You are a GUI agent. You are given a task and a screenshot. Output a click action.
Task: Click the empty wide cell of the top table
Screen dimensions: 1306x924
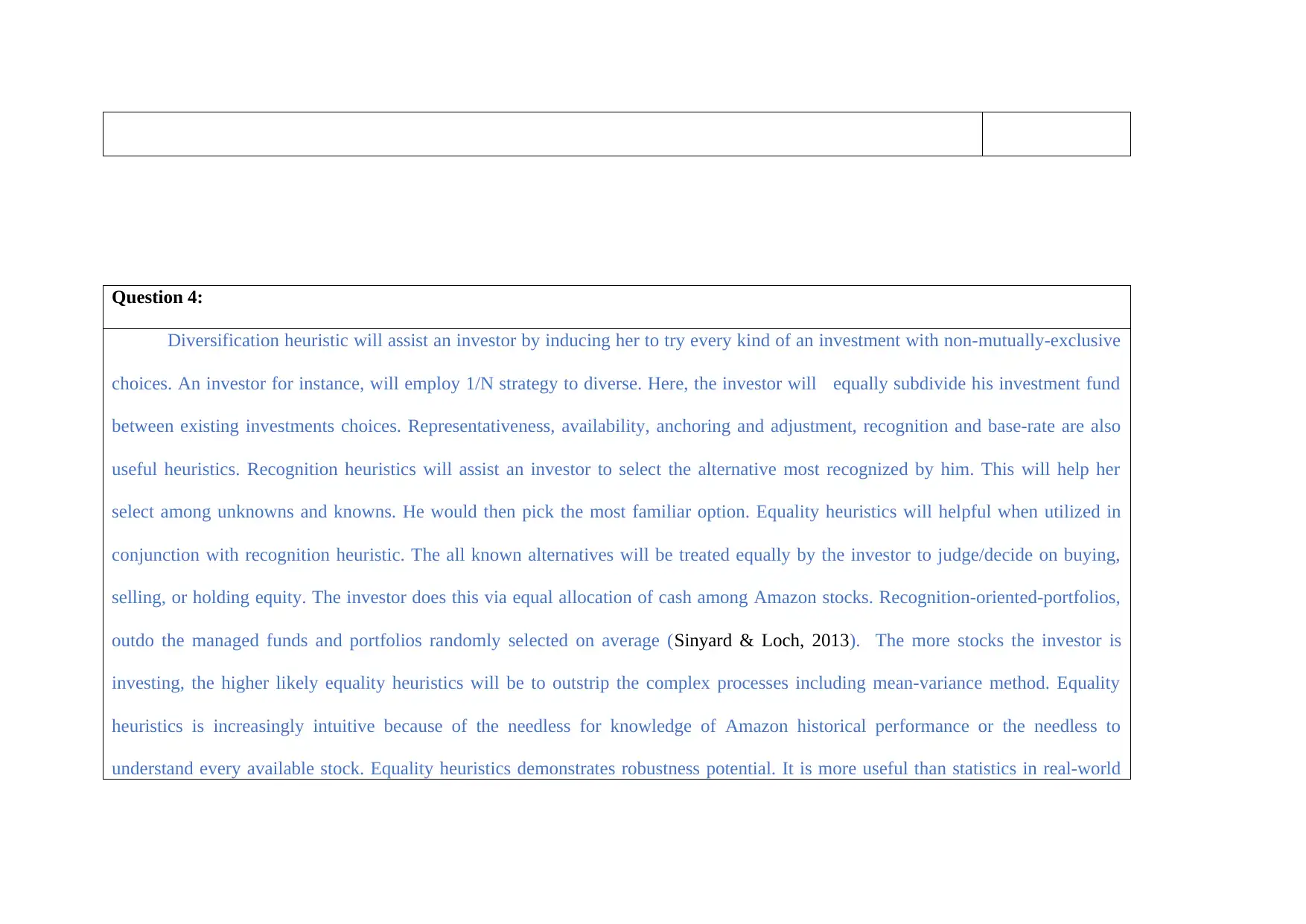543,134
